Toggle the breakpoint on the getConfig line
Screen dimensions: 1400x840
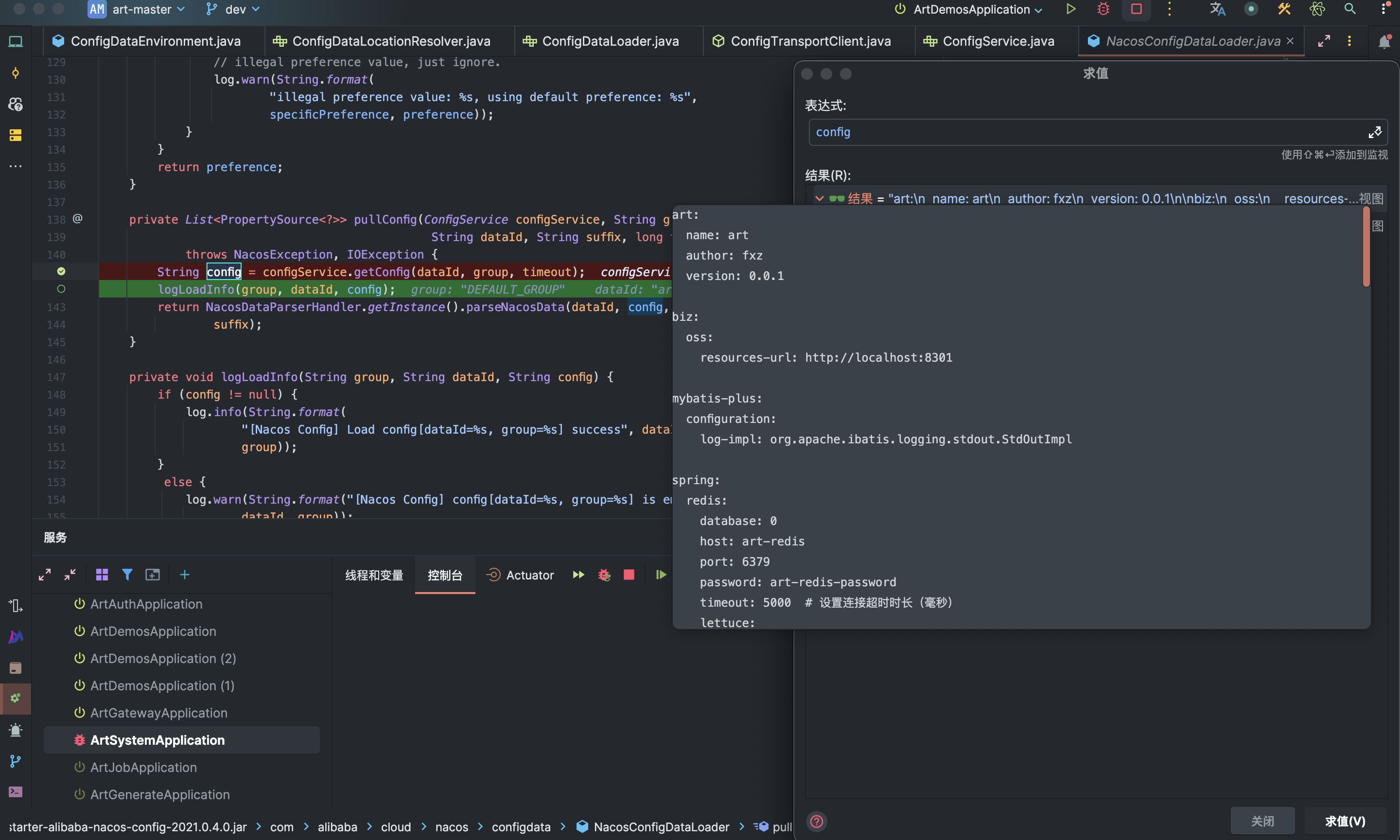(61, 272)
